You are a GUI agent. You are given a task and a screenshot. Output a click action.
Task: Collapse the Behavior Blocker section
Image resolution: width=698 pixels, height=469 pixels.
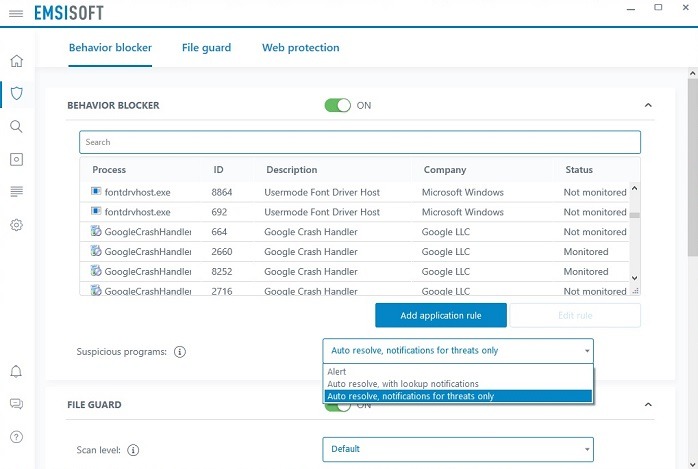pyautogui.click(x=648, y=105)
